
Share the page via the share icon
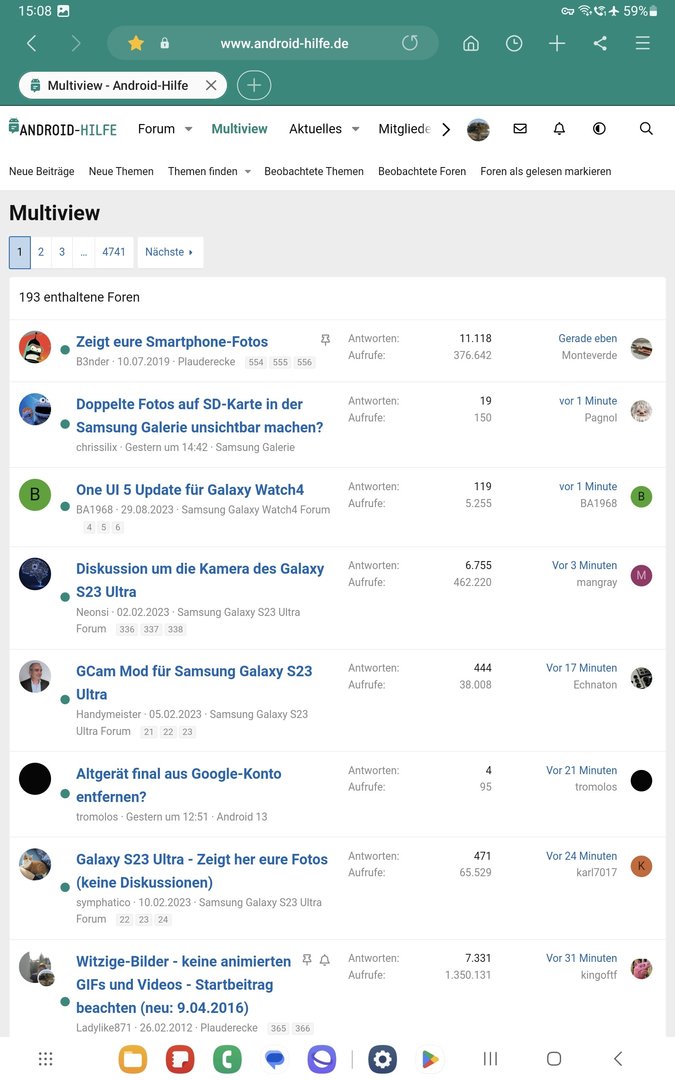click(x=600, y=43)
